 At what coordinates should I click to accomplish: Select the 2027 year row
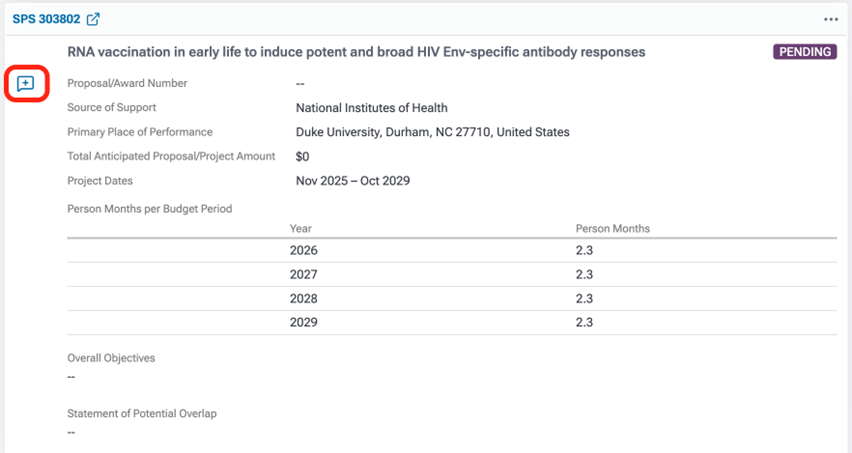pos(303,275)
